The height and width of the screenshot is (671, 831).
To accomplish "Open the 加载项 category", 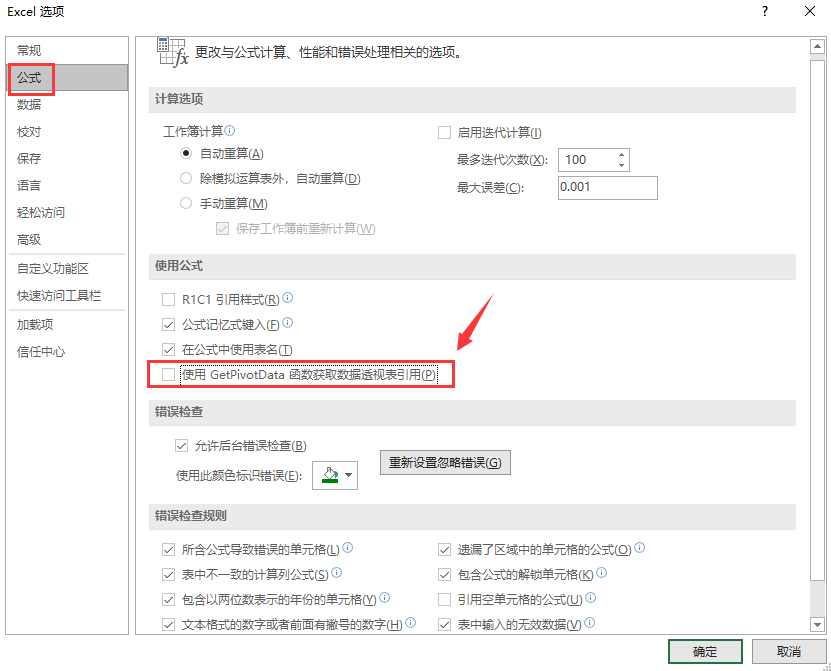I will [x=67, y=324].
